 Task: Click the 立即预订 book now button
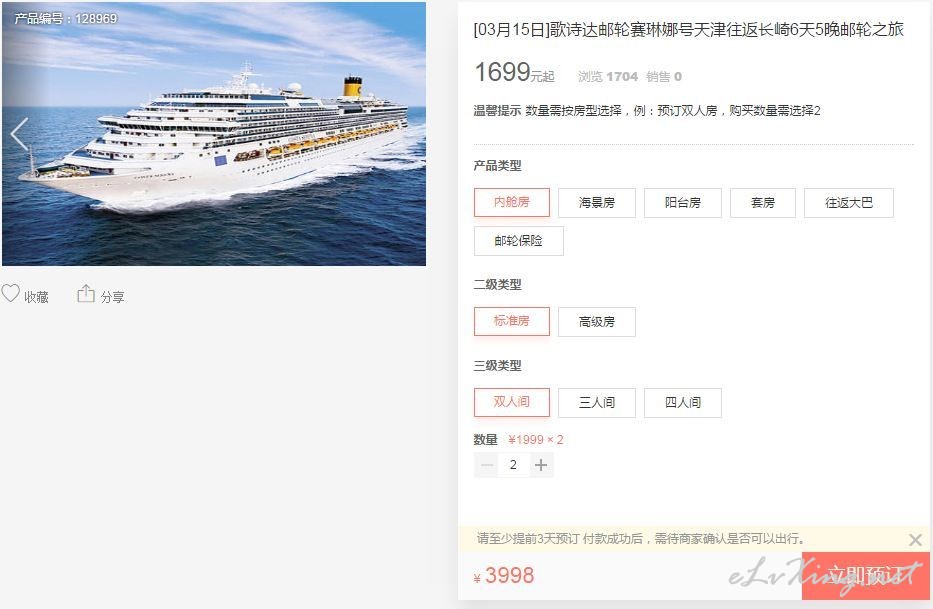tap(866, 576)
